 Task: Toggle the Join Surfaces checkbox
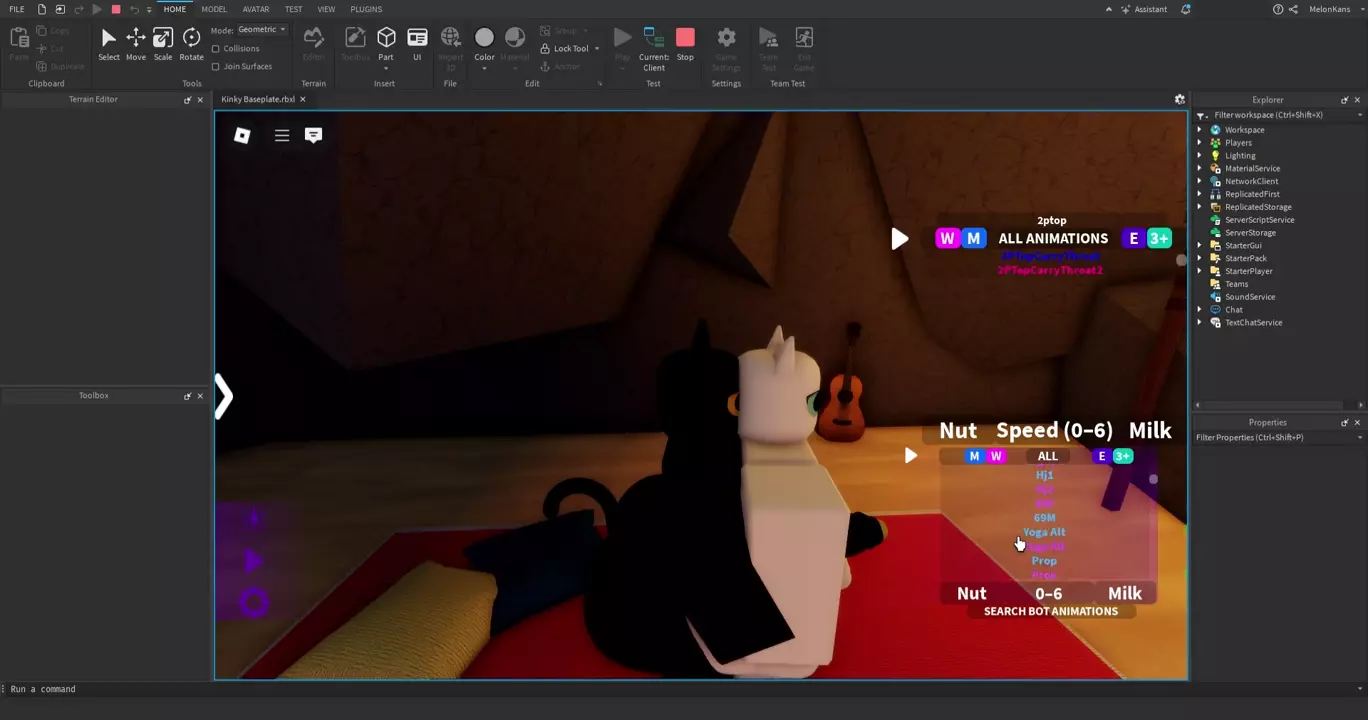point(216,67)
